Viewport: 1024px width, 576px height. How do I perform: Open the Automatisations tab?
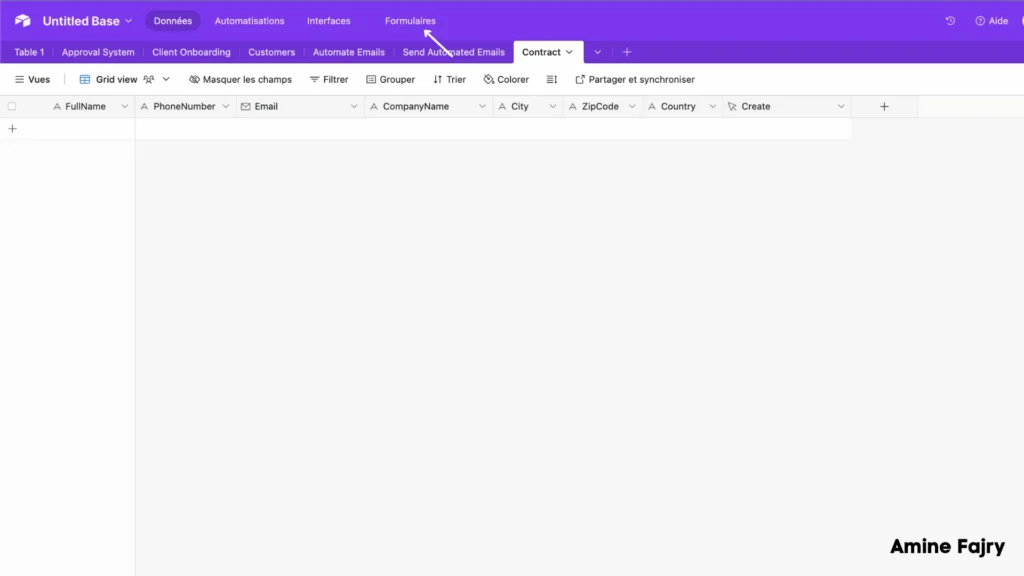coord(249,21)
